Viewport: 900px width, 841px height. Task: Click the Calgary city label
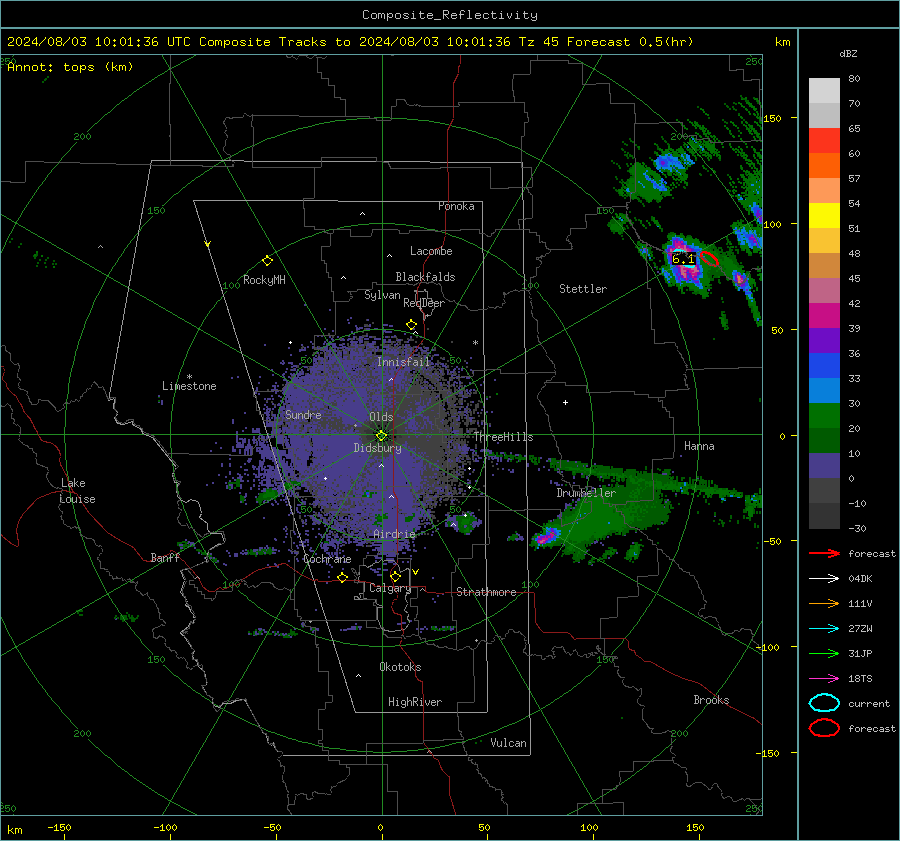(x=390, y=588)
